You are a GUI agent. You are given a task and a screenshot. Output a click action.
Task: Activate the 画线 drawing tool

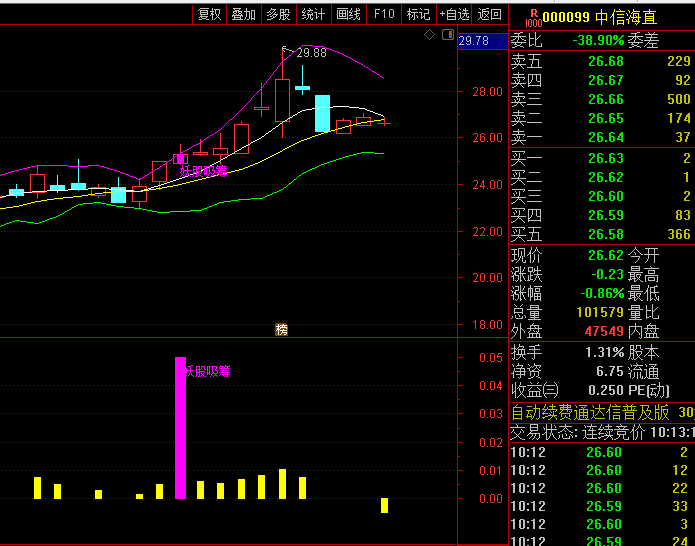pos(348,14)
